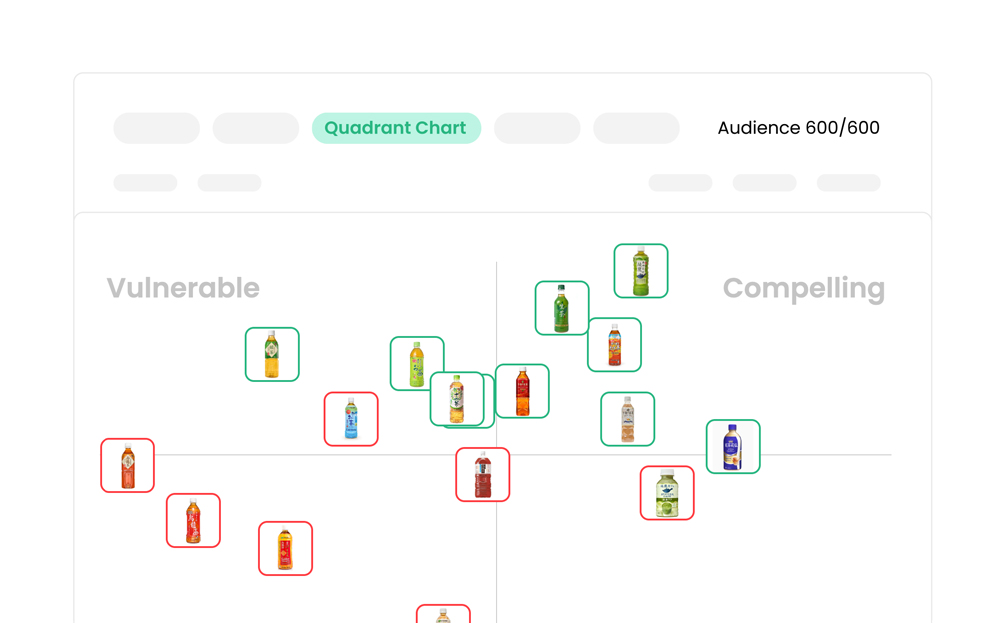Select the light green bottle left of center
This screenshot has height=623, width=1000.
417,363
